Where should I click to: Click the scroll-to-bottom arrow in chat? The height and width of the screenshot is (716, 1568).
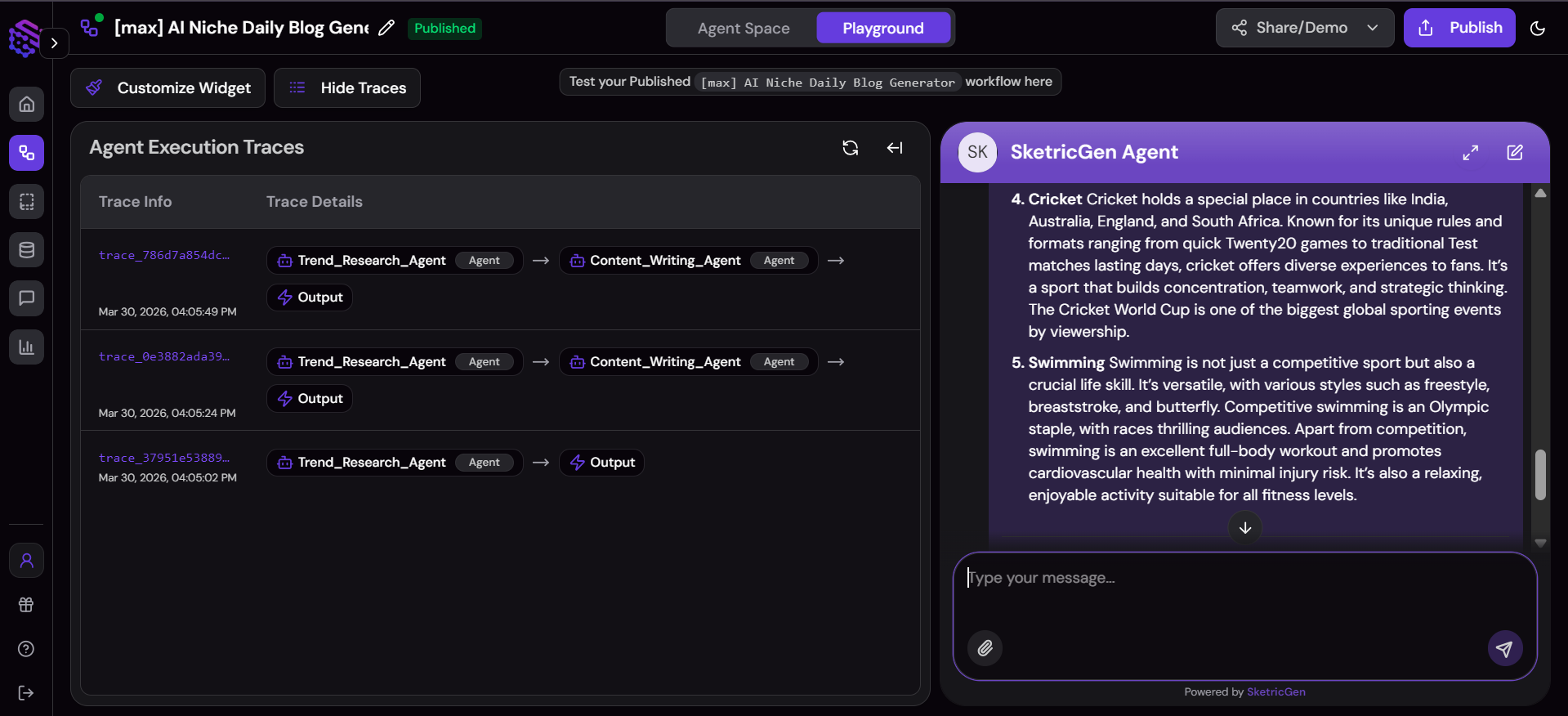click(x=1244, y=528)
